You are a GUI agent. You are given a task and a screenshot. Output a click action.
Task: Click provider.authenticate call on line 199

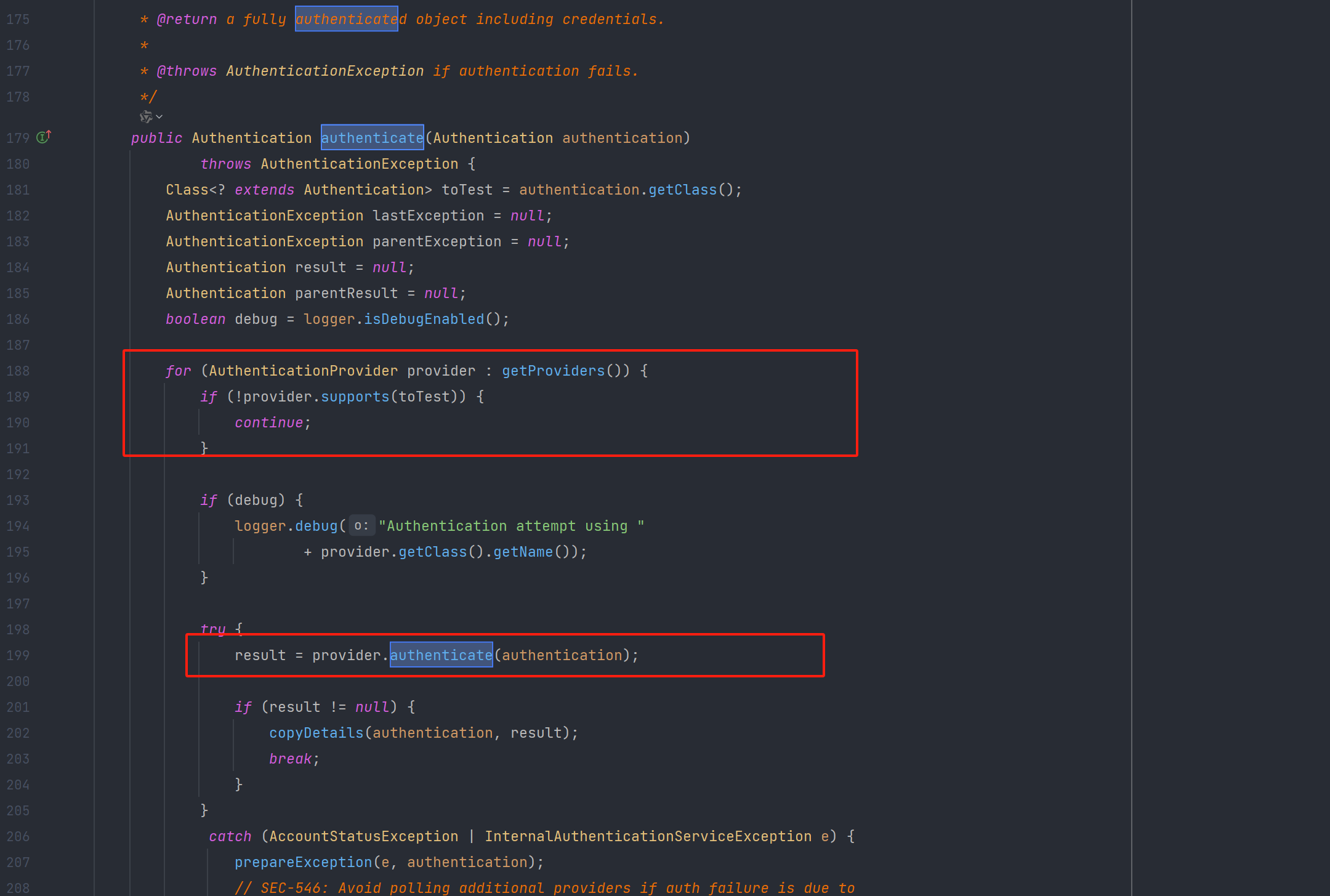point(441,655)
